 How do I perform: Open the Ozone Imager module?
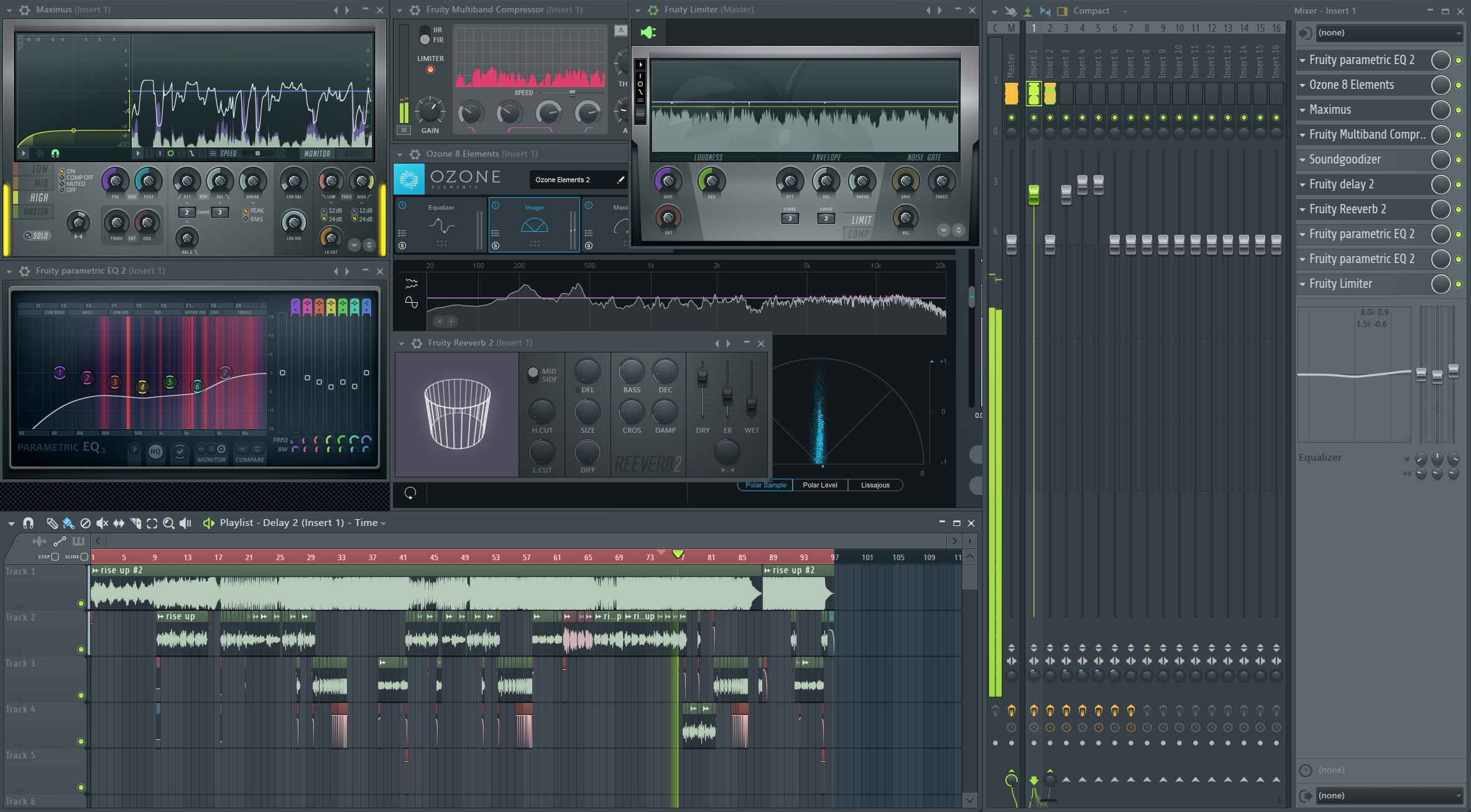coord(535,225)
